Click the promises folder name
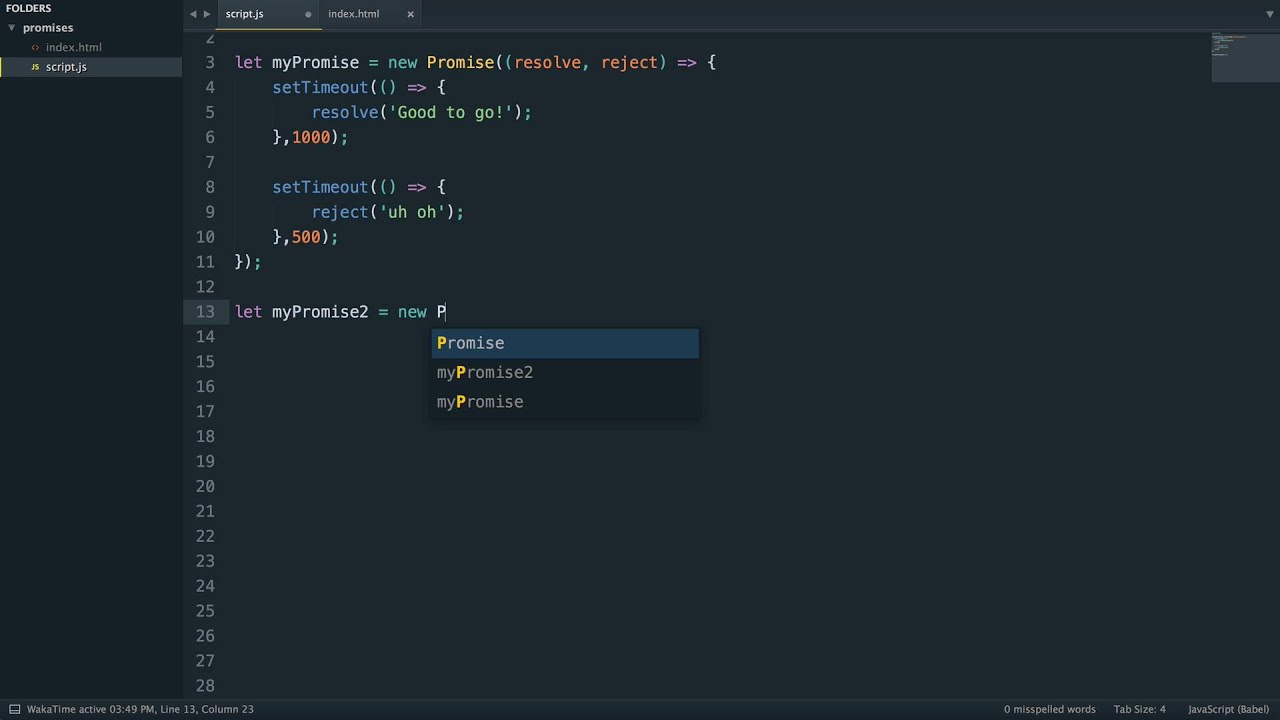Screen dimensions: 1280x720 point(48,28)
